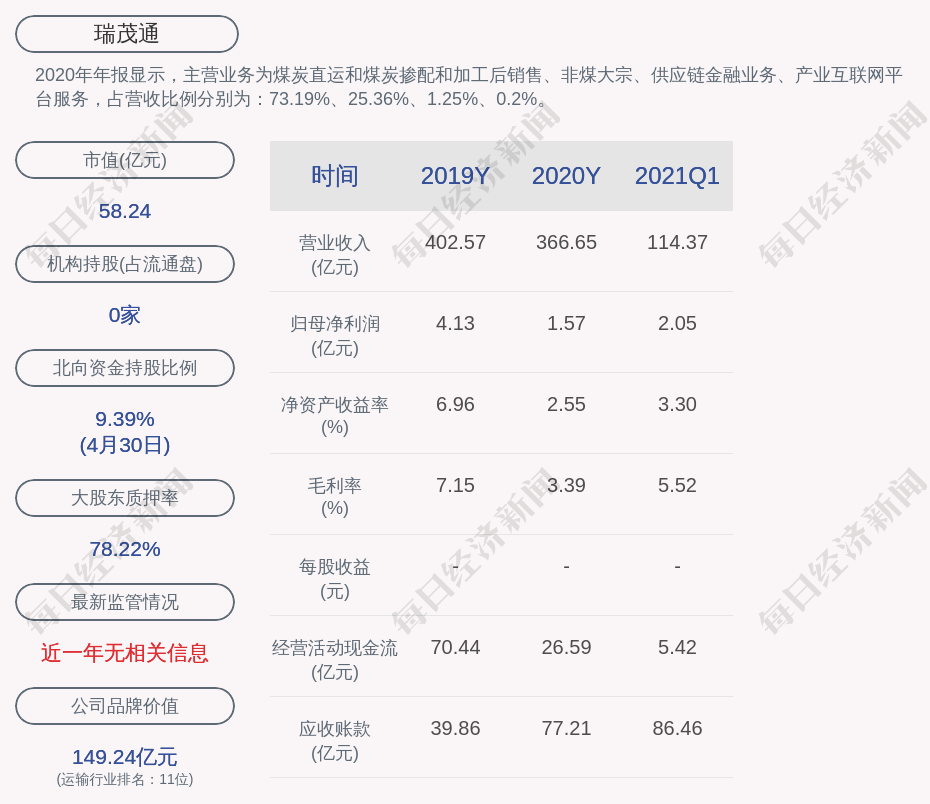Select the 2021Q1 column header

(x=677, y=176)
